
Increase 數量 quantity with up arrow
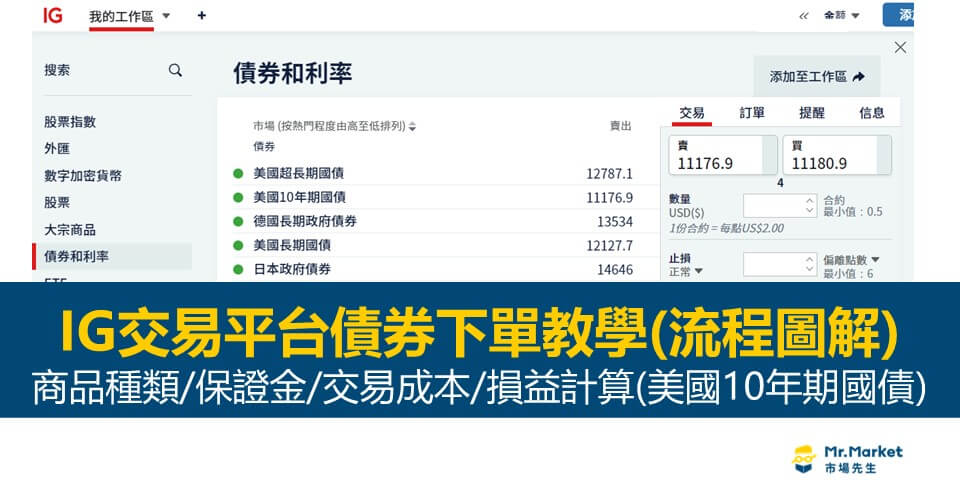[810, 200]
